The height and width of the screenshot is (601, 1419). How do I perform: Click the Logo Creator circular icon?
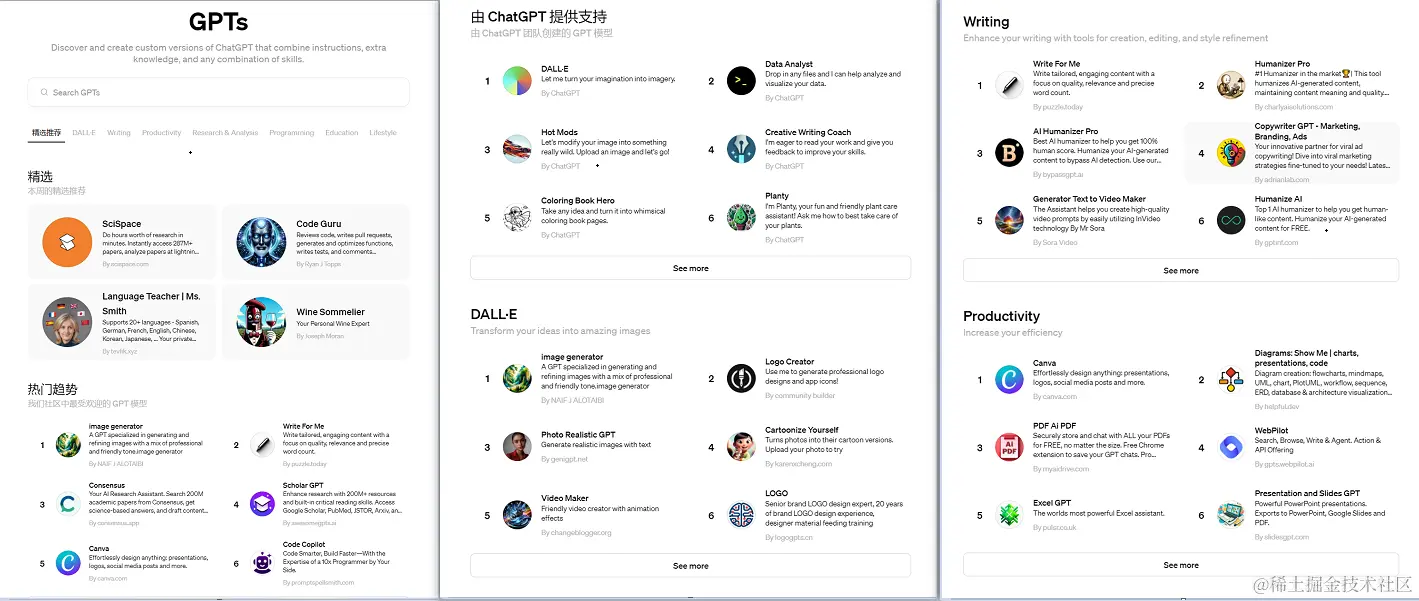[x=741, y=378]
